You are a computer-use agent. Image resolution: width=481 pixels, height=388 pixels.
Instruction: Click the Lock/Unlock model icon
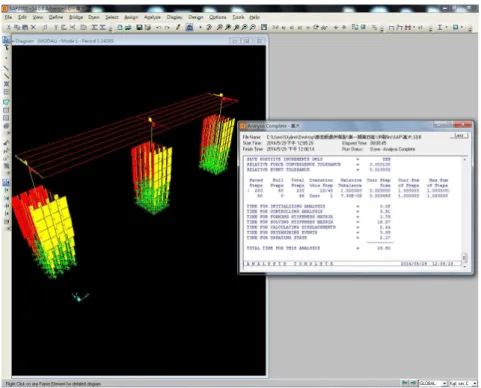click(x=189, y=27)
